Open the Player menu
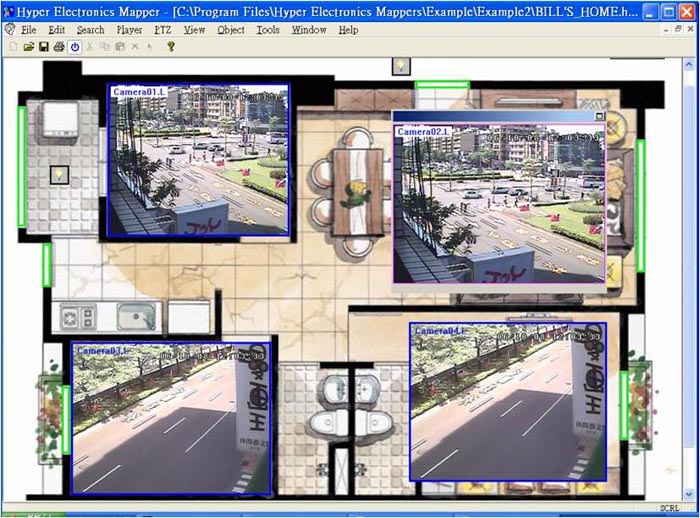The width and height of the screenshot is (700, 518). click(x=129, y=30)
